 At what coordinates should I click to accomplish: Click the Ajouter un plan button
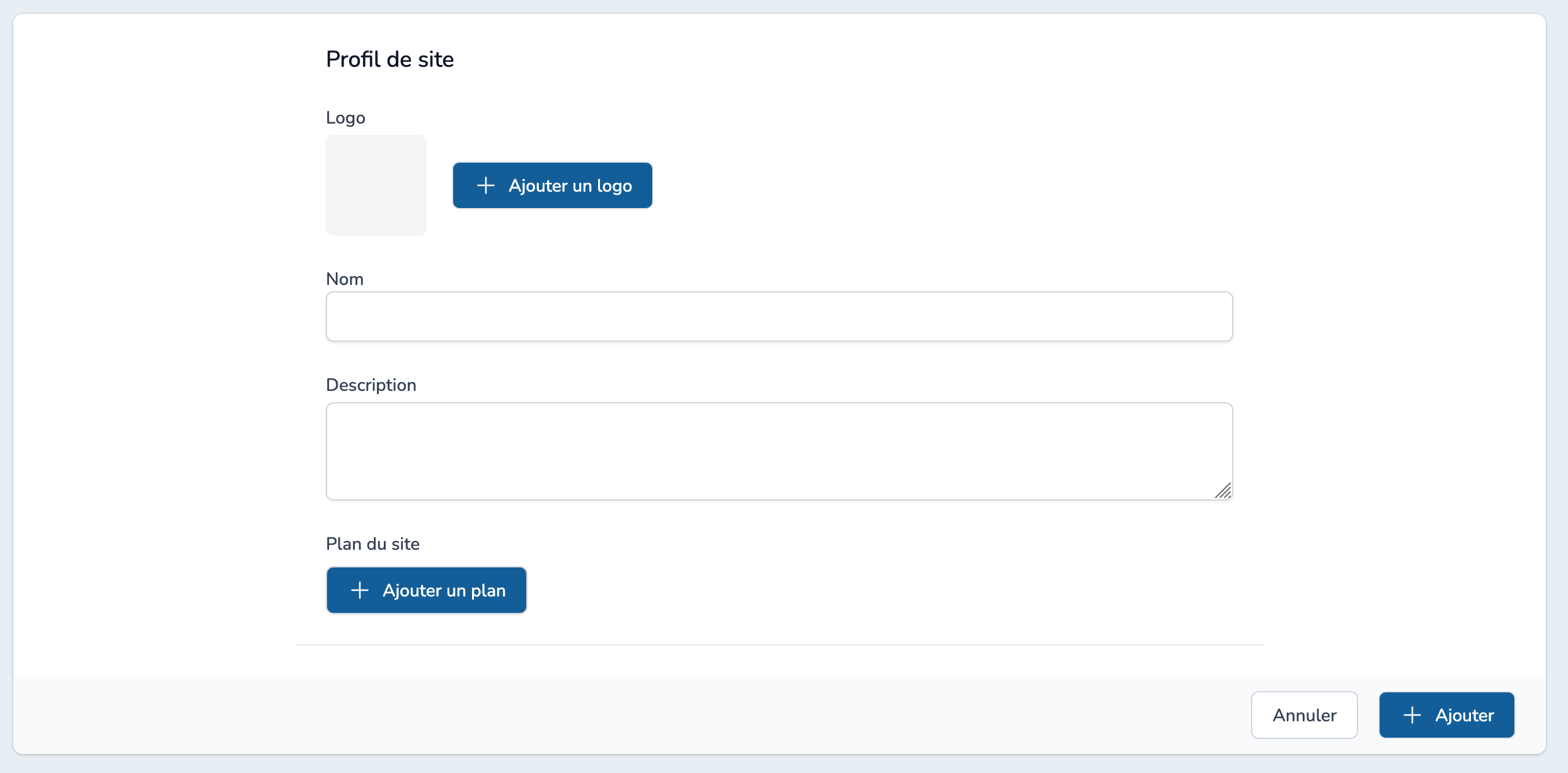click(x=426, y=590)
